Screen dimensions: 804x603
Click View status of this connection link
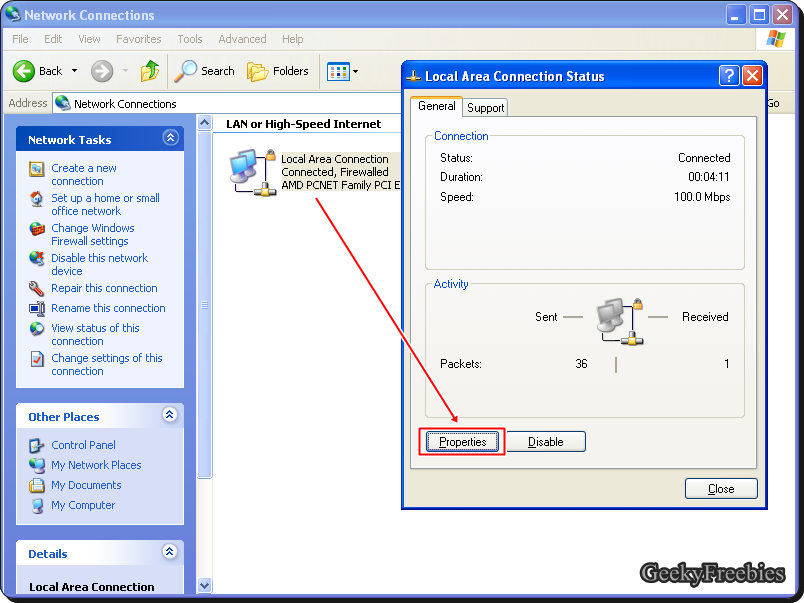(95, 334)
